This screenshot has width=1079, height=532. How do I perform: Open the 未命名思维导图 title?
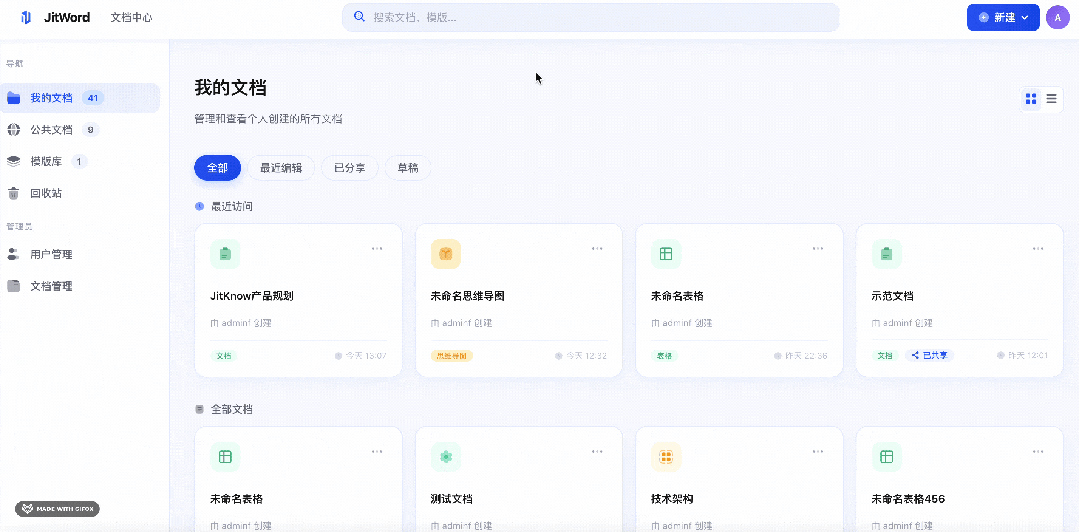[x=468, y=297]
